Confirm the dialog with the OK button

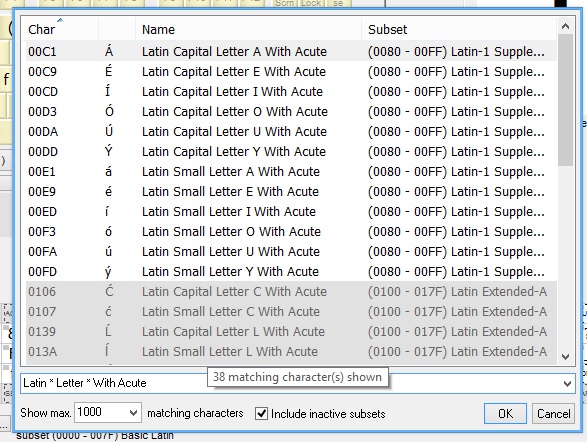(x=505, y=414)
